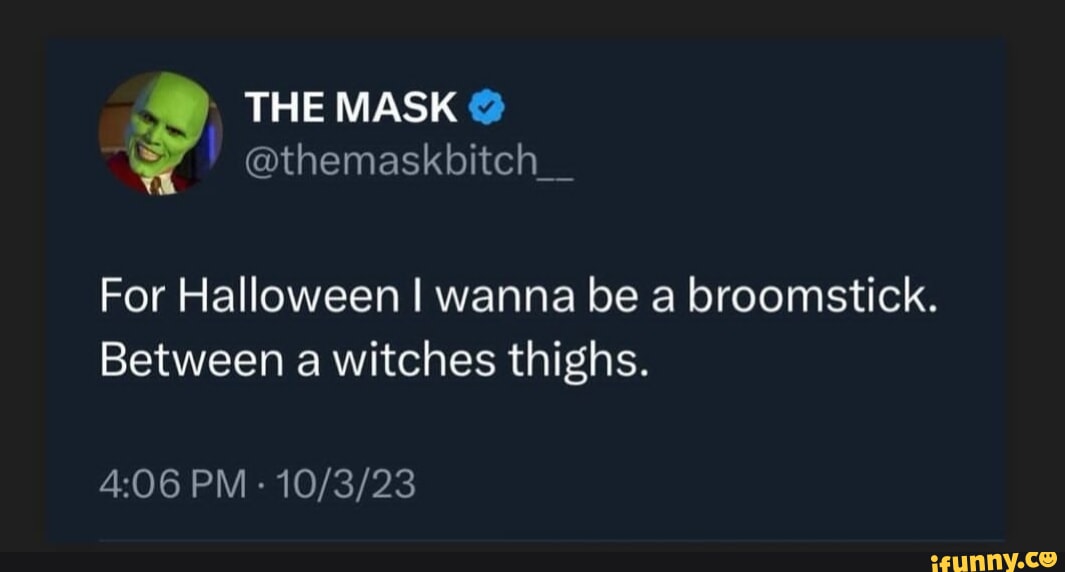1065x572 pixels.
Task: Click the smiley face in the ifunny logo
Action: pyautogui.click(x=1047, y=559)
